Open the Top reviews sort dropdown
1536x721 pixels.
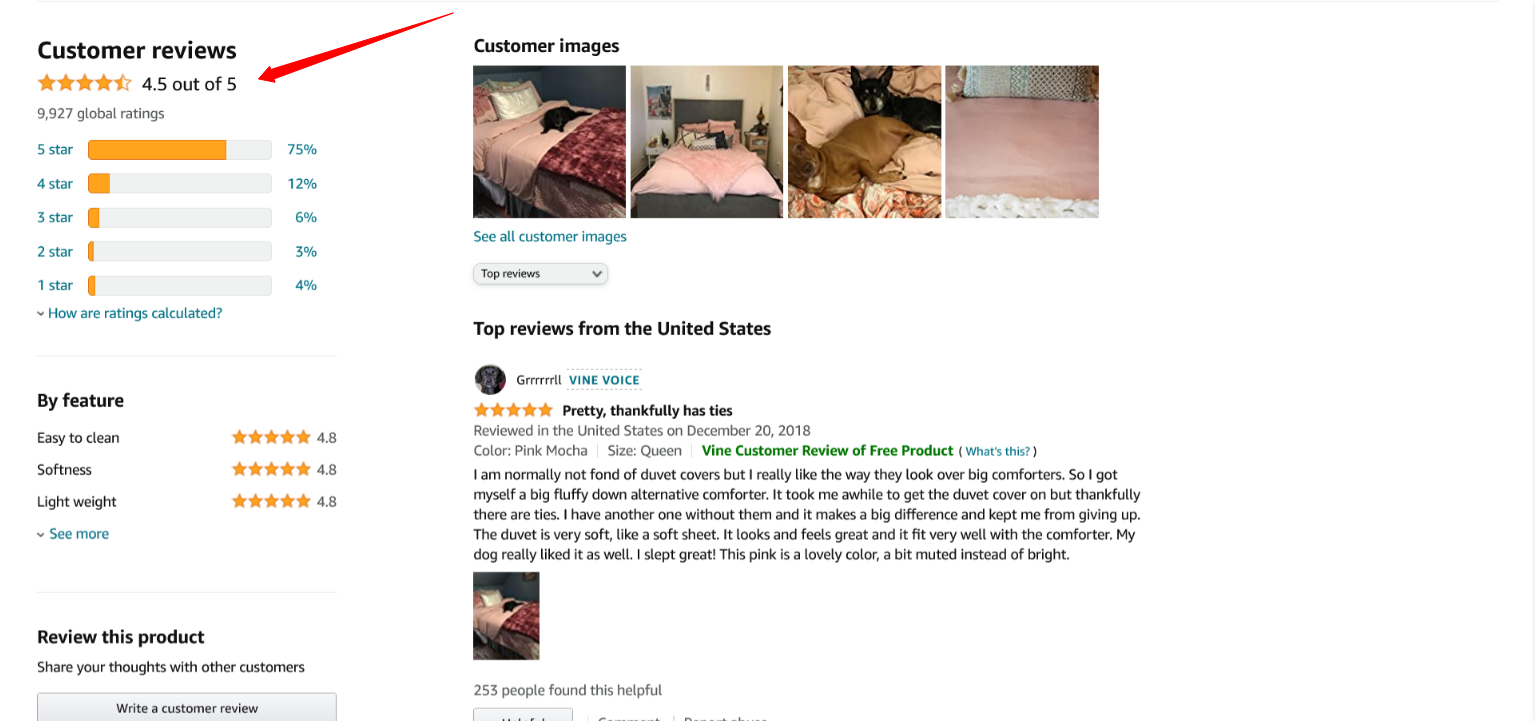[540, 273]
